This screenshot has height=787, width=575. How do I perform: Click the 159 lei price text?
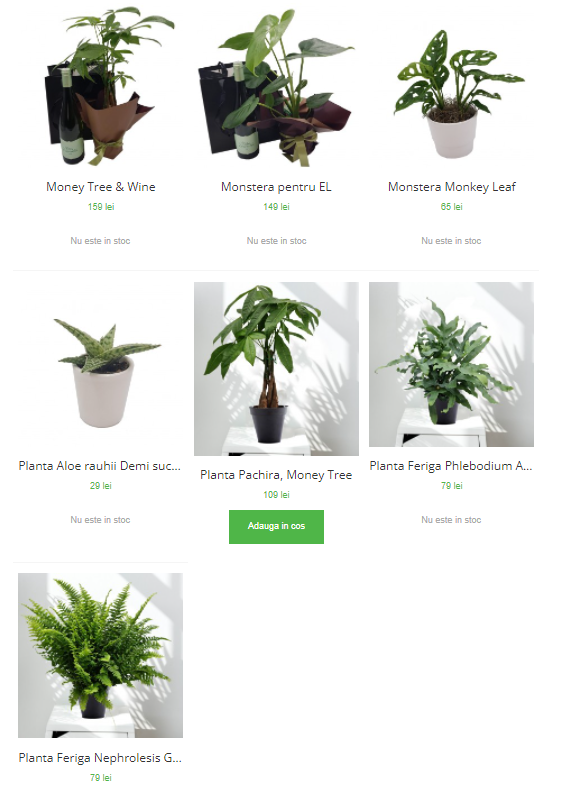coord(101,207)
